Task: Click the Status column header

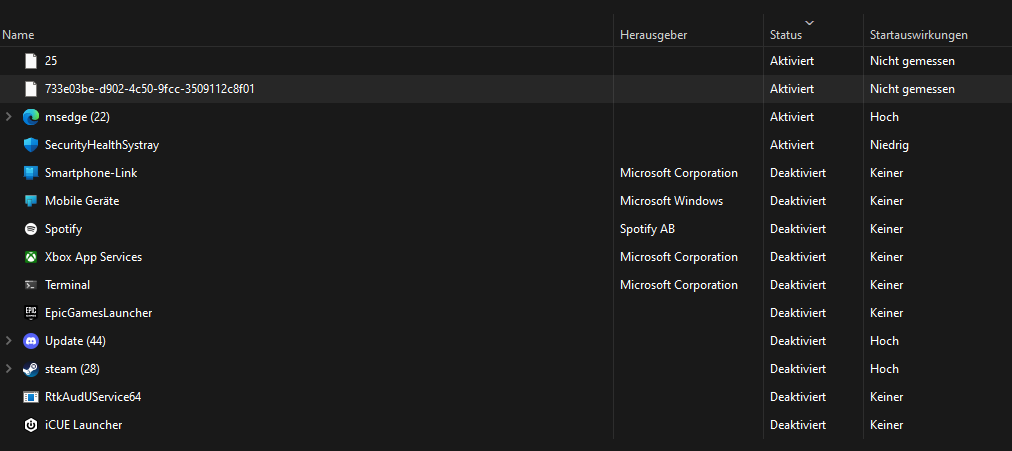Action: (x=786, y=35)
